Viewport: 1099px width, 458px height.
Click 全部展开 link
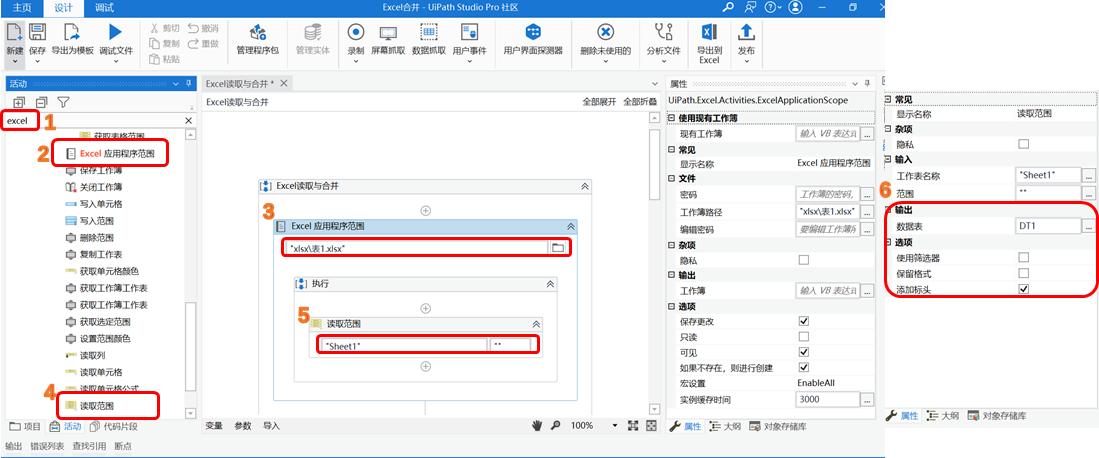point(599,102)
